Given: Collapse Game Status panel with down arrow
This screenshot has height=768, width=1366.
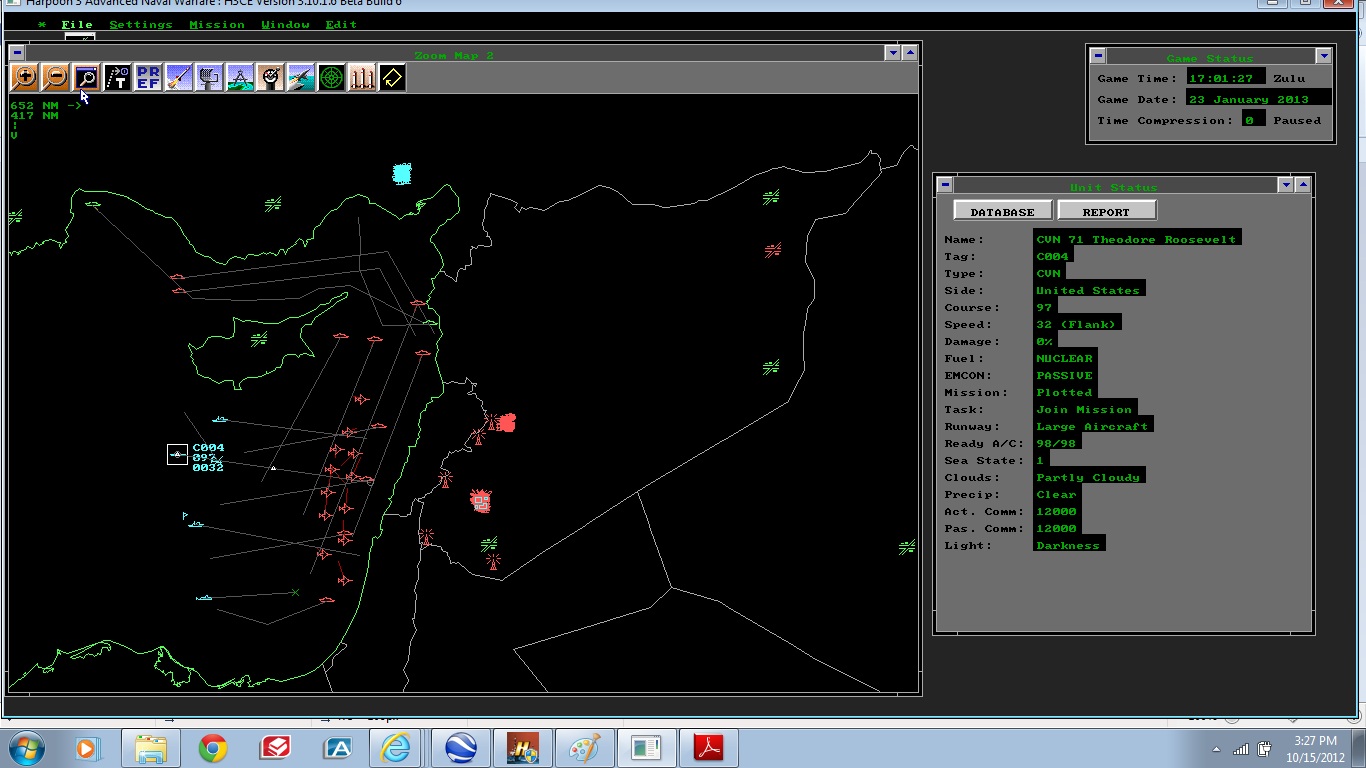Looking at the screenshot, I should pos(1323,57).
